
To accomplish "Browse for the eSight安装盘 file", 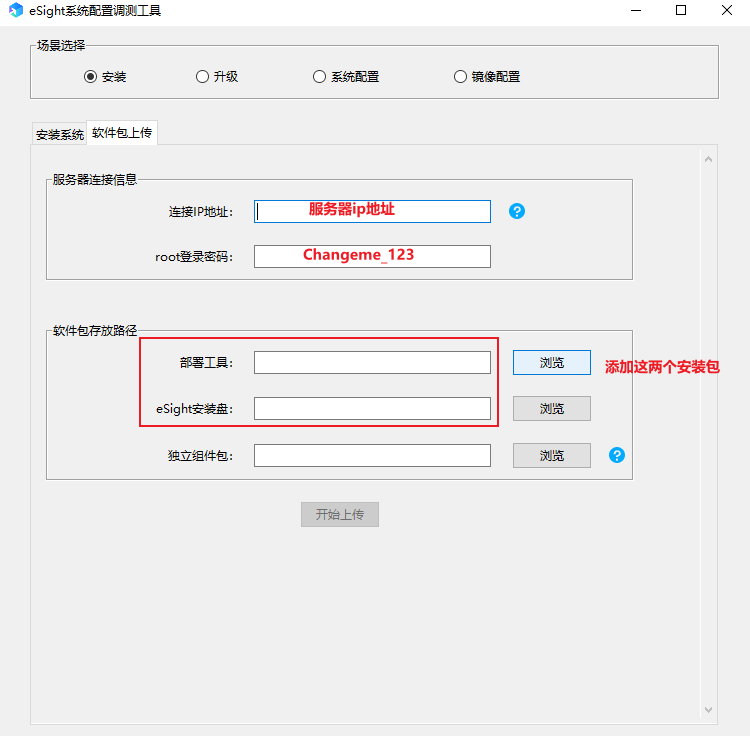I will (551, 408).
